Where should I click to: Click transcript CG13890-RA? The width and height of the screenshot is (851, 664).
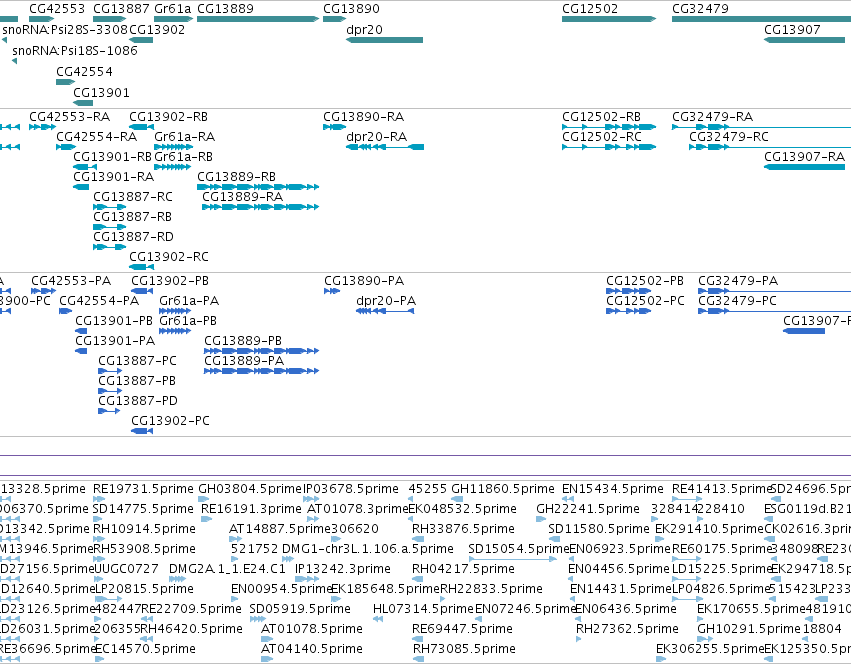334,127
